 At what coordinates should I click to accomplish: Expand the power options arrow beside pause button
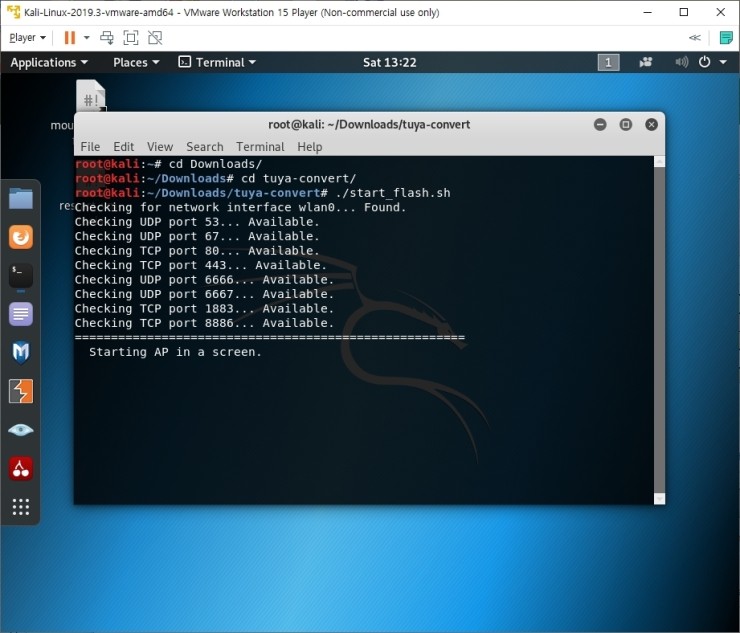[x=86, y=37]
